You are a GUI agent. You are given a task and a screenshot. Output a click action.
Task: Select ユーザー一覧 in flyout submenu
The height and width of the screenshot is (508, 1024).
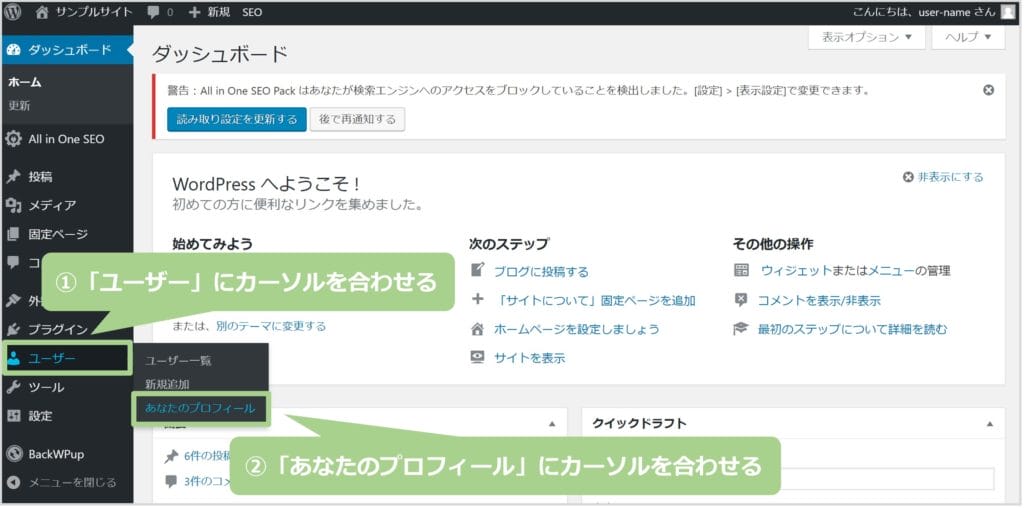[178, 360]
